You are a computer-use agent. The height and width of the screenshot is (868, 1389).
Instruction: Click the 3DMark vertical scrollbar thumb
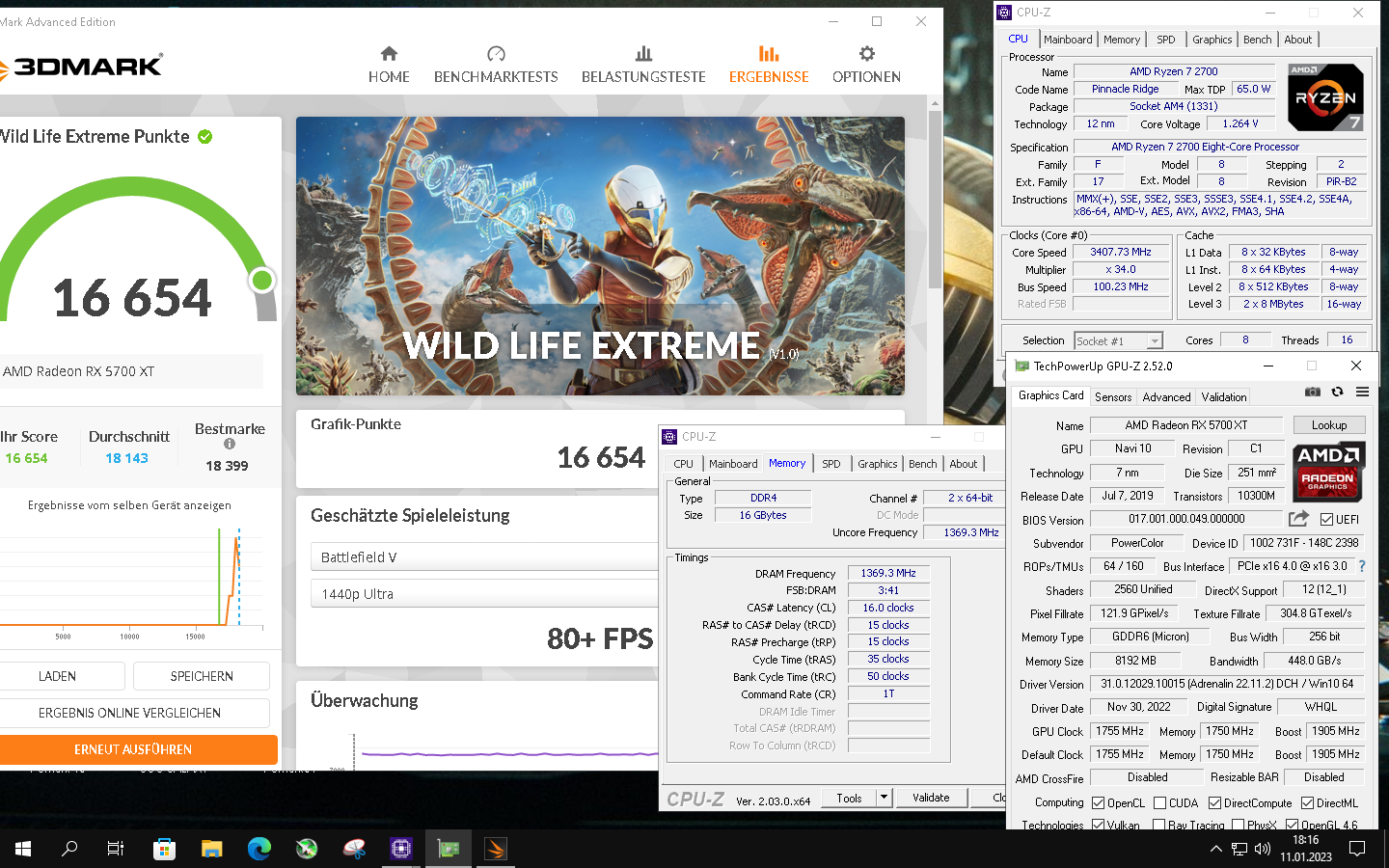[x=935, y=199]
